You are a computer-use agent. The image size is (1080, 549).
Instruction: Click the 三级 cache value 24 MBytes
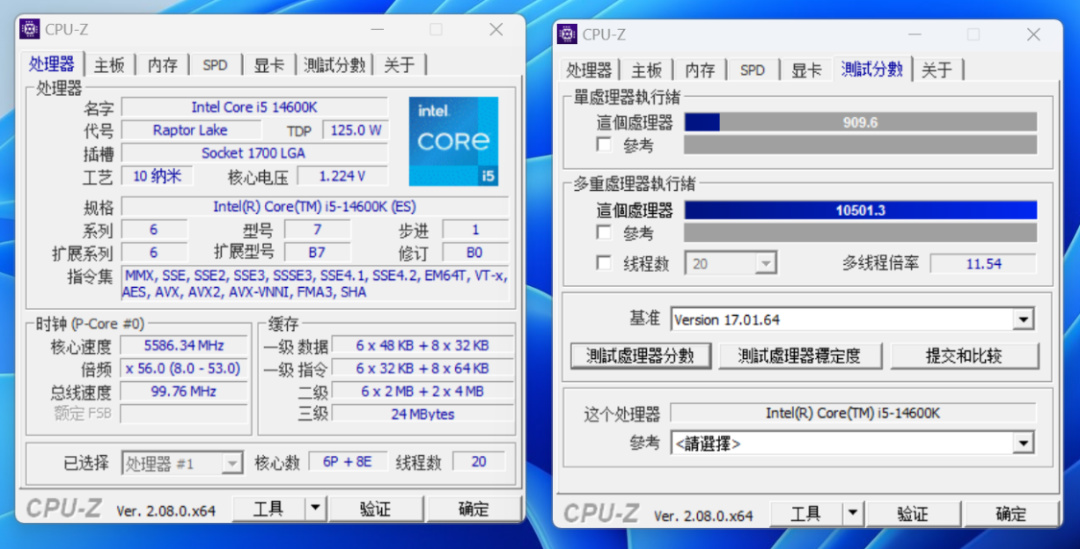423,414
